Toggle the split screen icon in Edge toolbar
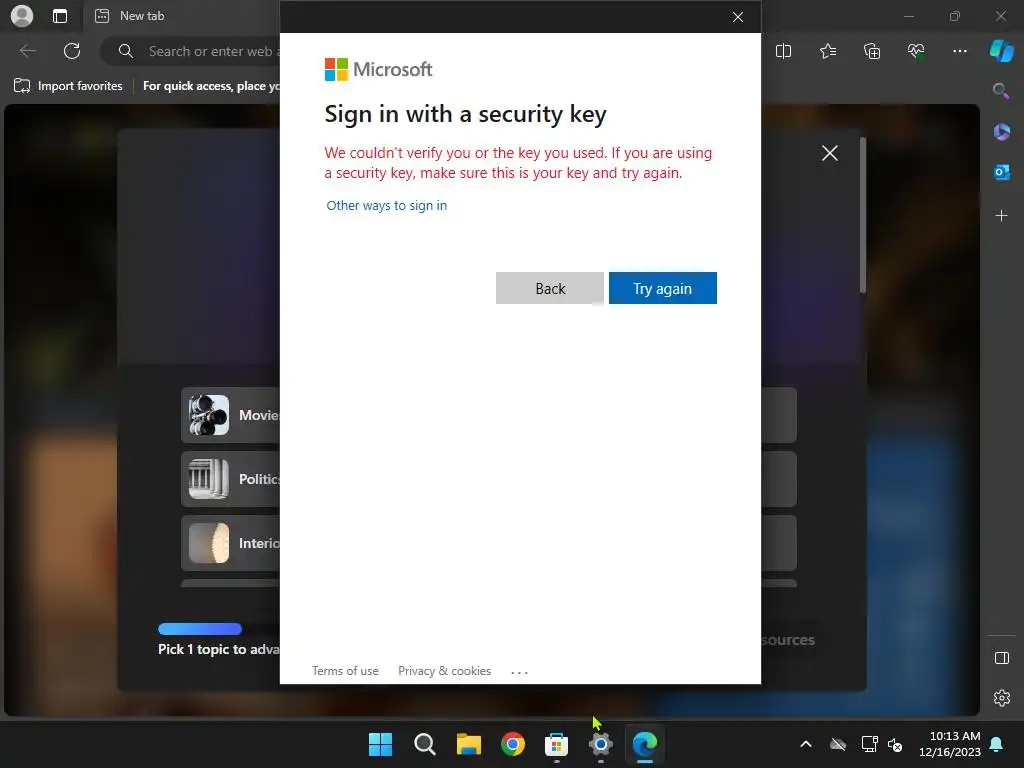 783,51
